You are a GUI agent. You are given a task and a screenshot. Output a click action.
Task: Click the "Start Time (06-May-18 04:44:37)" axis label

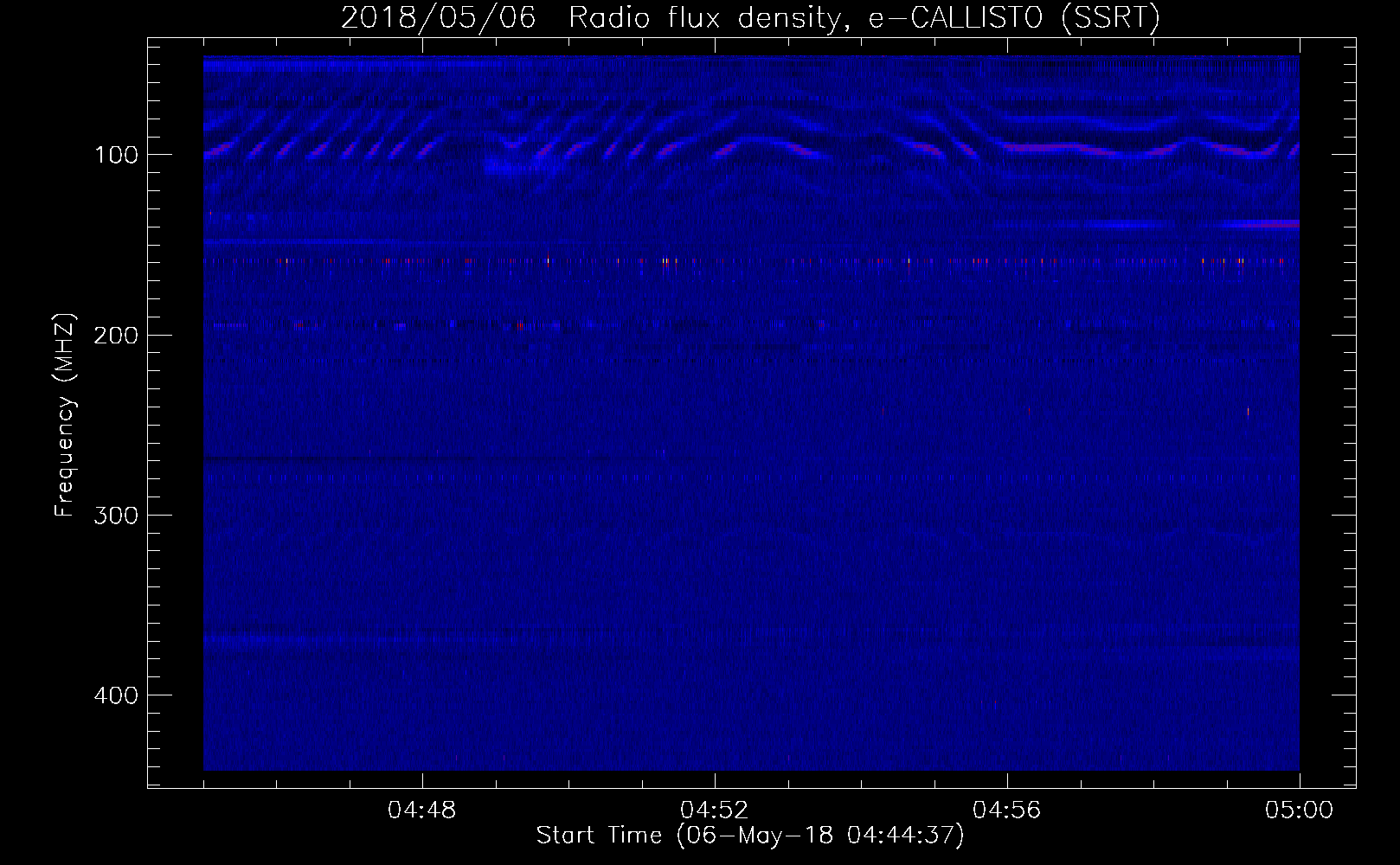click(750, 836)
